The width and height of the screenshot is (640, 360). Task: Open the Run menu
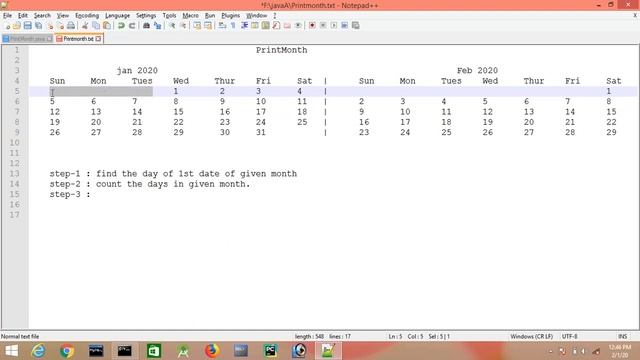pyautogui.click(x=210, y=16)
